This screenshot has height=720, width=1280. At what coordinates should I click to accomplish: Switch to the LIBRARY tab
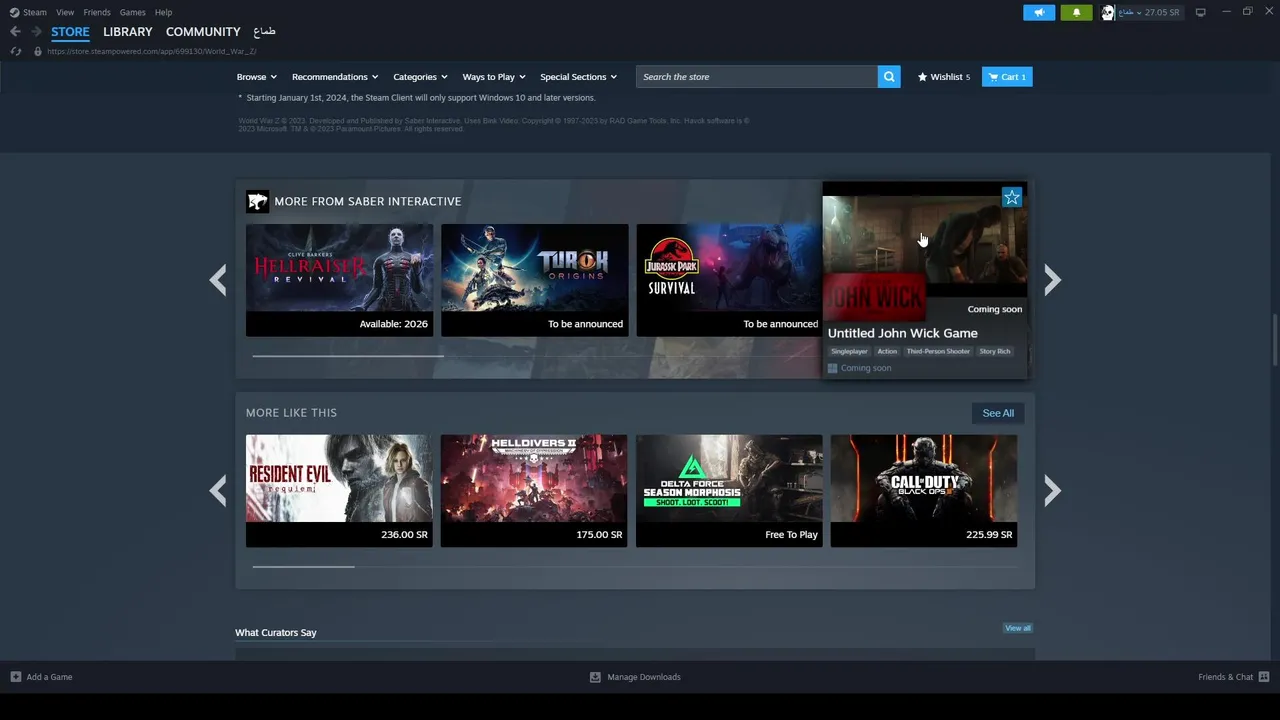coord(128,32)
